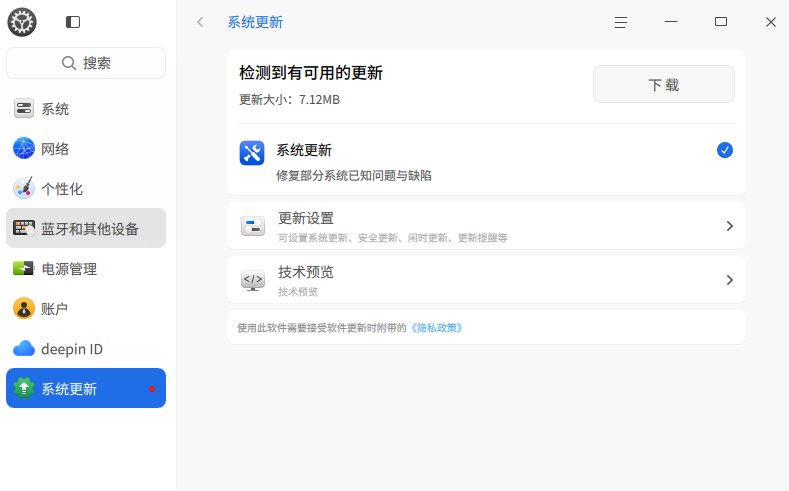Open the 《隐私政策》 privacy policy link
Viewport: 789px width, 491px height.
pos(437,328)
